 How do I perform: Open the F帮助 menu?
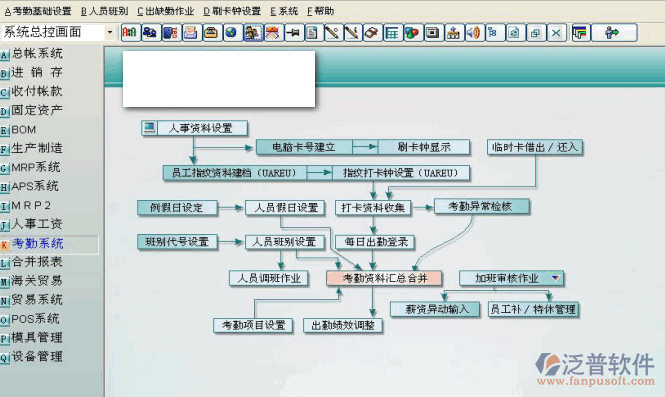[320, 11]
